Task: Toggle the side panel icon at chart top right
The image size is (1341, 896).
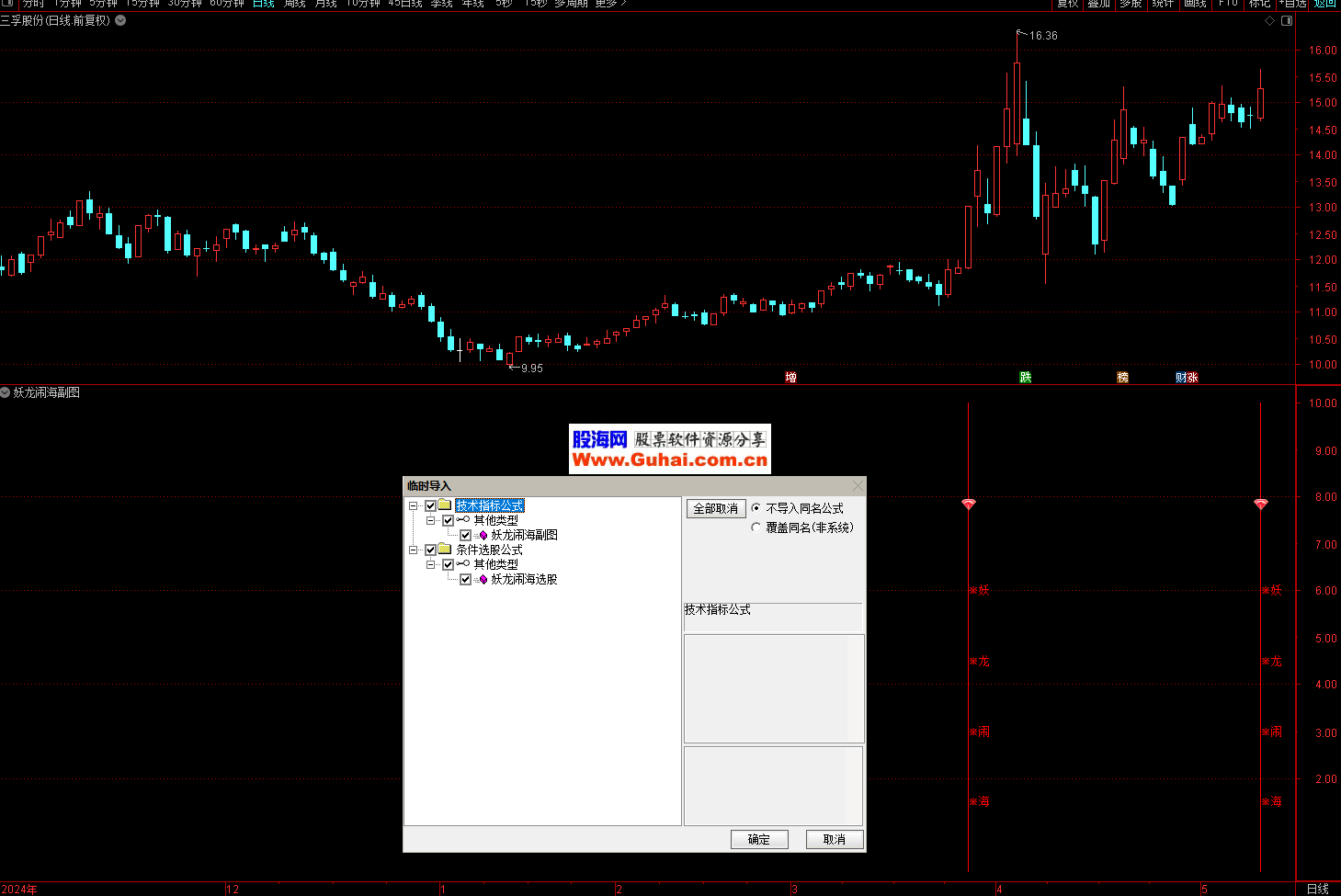Action: [x=1287, y=20]
